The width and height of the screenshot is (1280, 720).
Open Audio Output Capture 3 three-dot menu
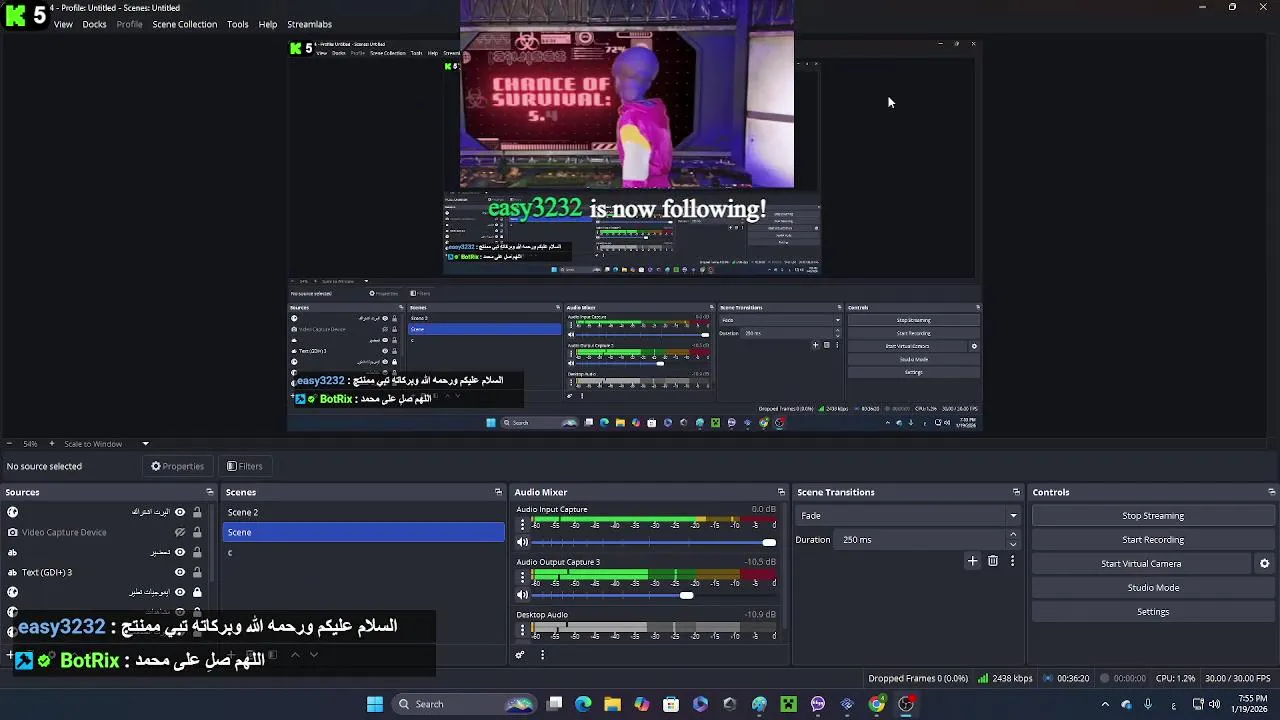[522, 577]
